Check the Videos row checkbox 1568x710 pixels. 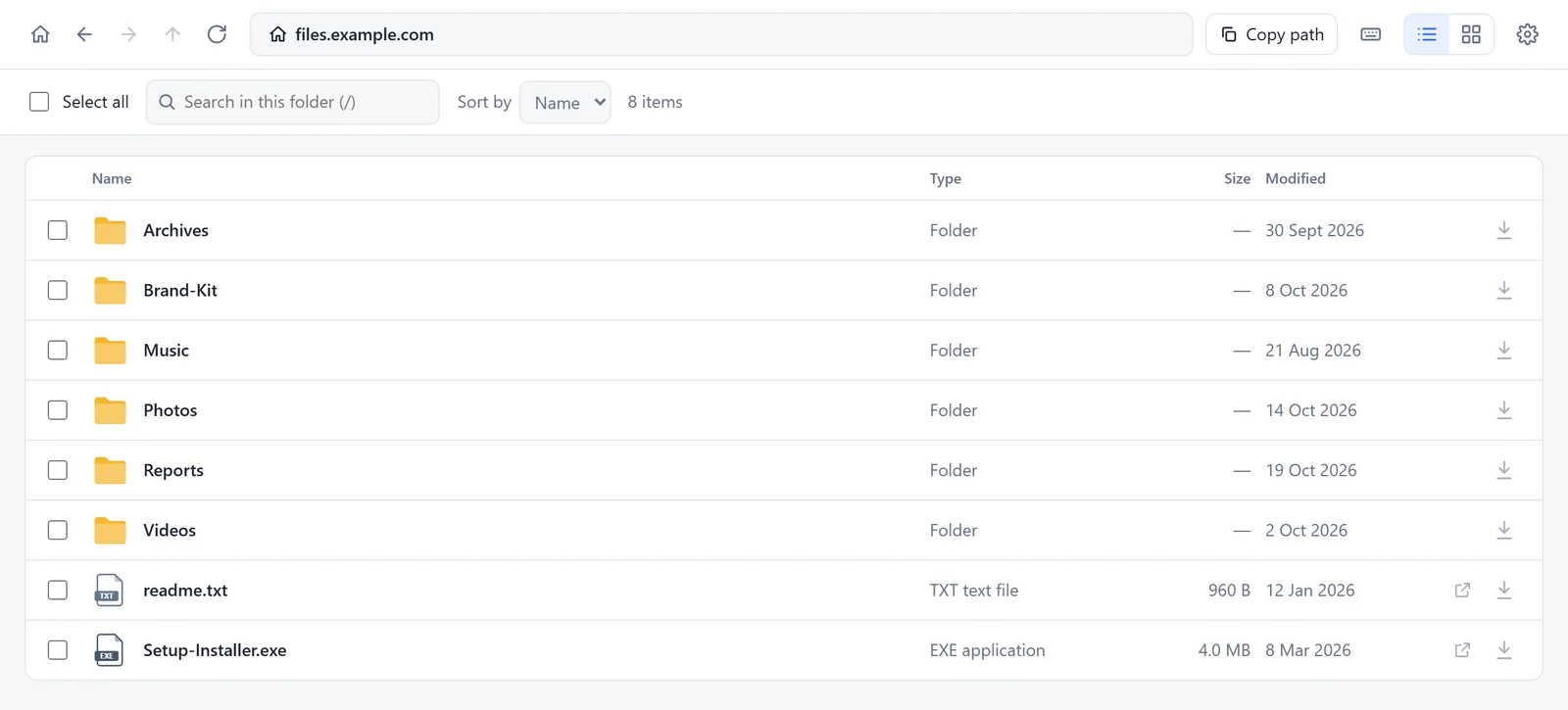[58, 530]
